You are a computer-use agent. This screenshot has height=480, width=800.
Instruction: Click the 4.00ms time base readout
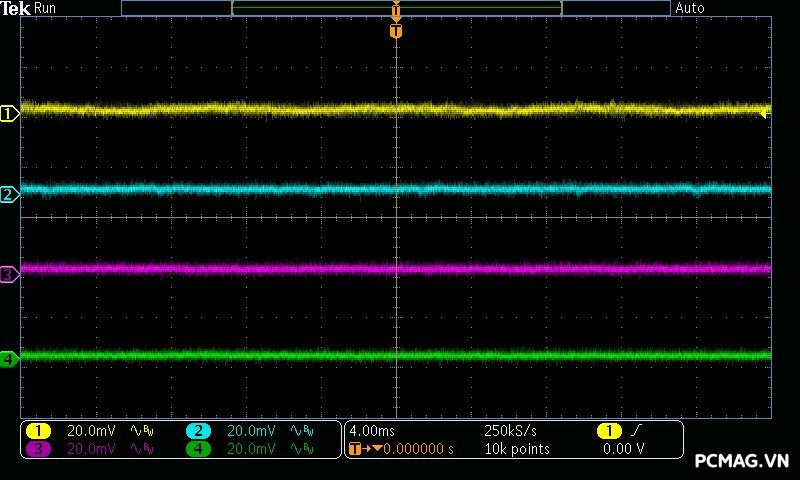click(x=373, y=431)
